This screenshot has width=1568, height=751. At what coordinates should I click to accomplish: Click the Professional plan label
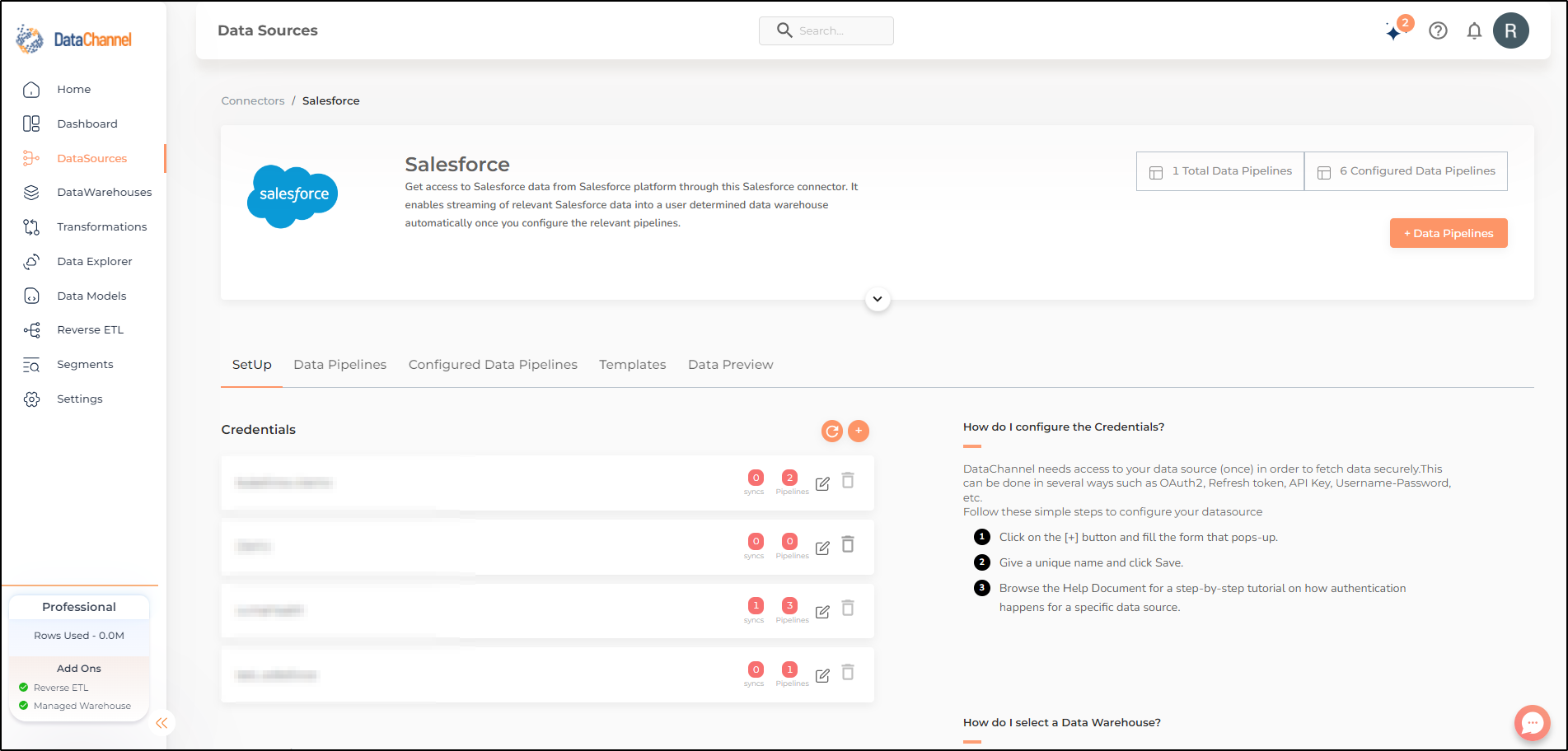click(79, 607)
